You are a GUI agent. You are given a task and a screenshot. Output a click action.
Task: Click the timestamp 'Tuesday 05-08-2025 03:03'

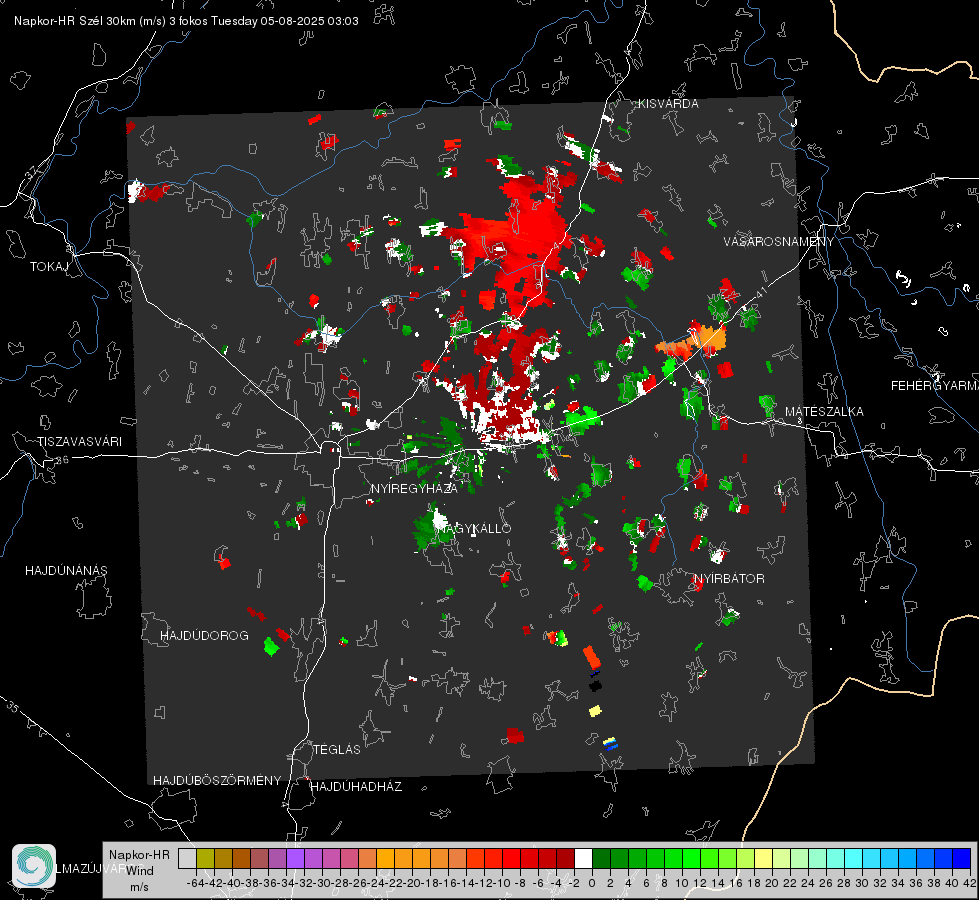(285, 21)
